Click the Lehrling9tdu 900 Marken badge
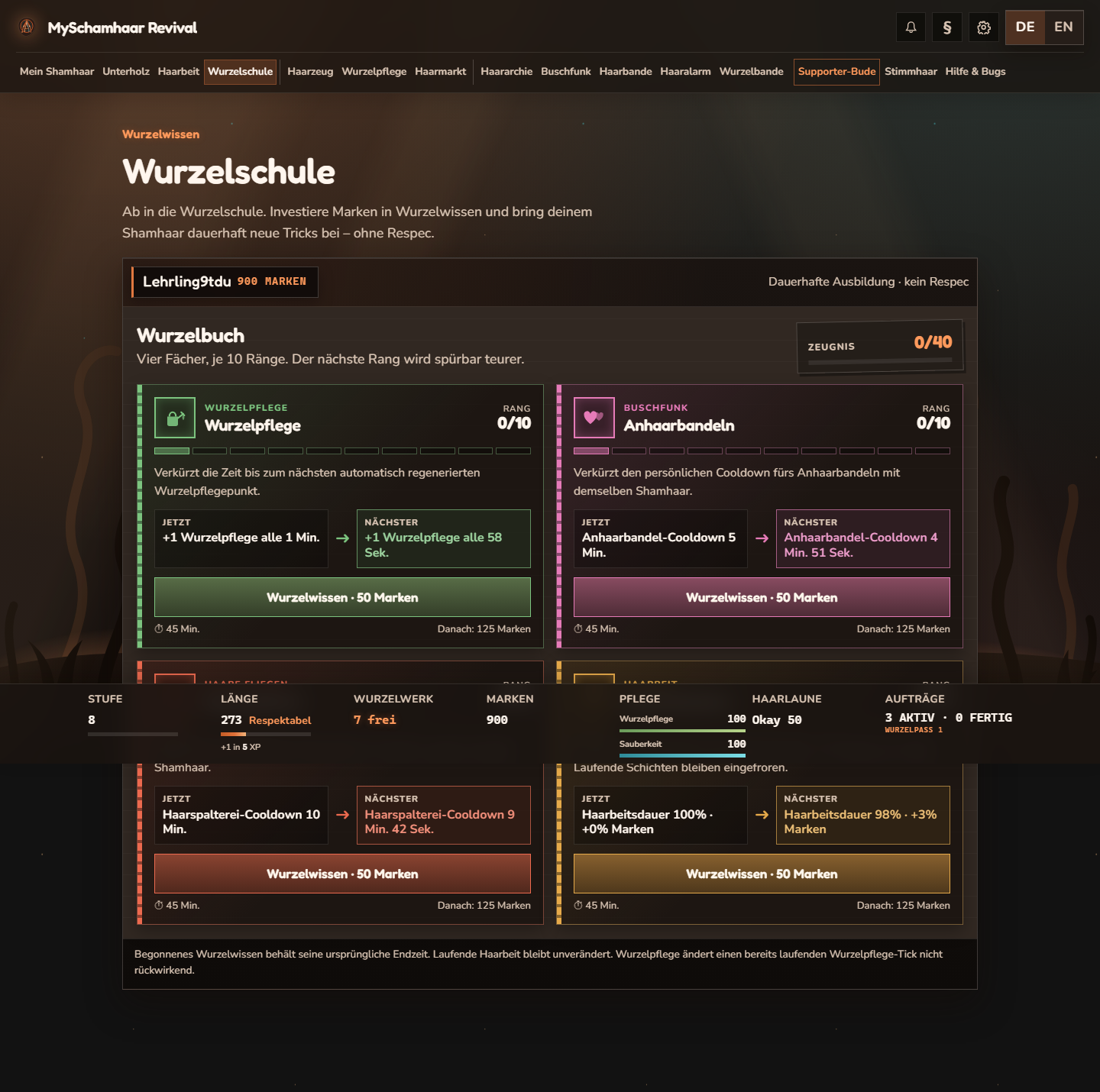This screenshot has height=1092, width=1100. pos(225,282)
